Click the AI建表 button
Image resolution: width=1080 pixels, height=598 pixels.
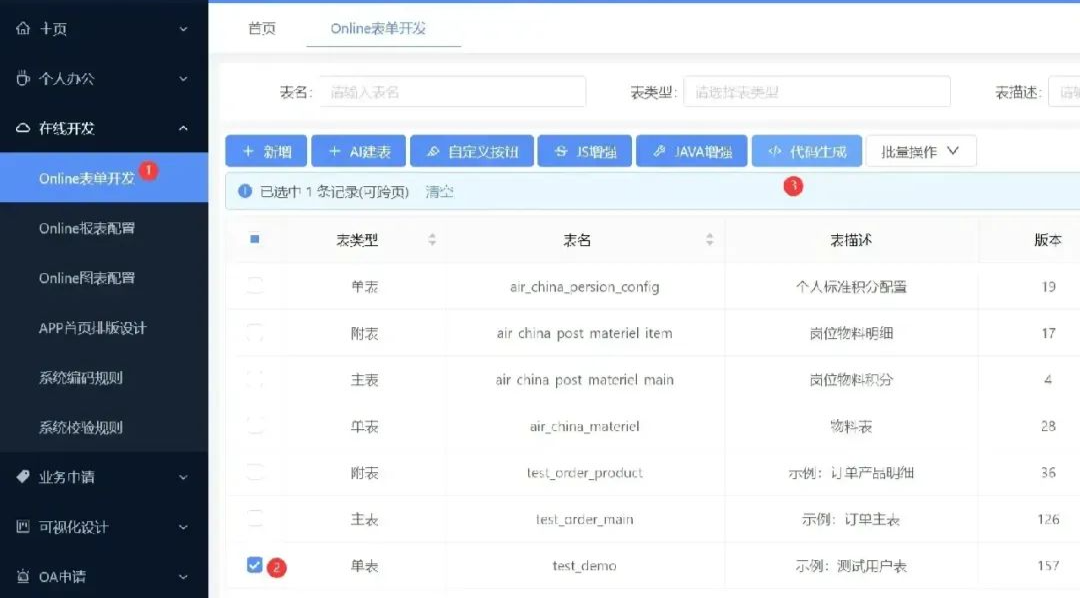point(358,151)
